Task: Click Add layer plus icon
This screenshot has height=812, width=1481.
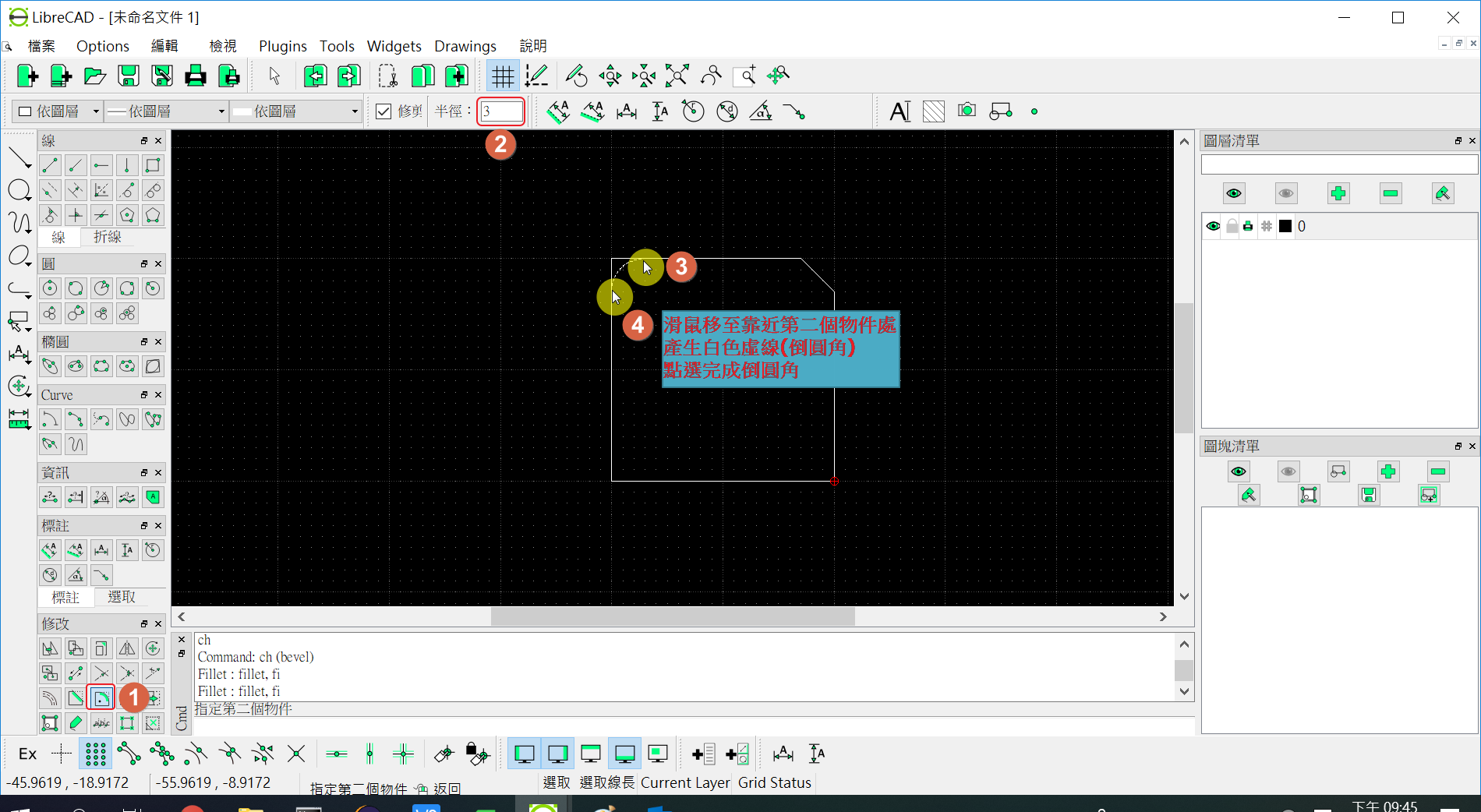Action: [x=1338, y=193]
